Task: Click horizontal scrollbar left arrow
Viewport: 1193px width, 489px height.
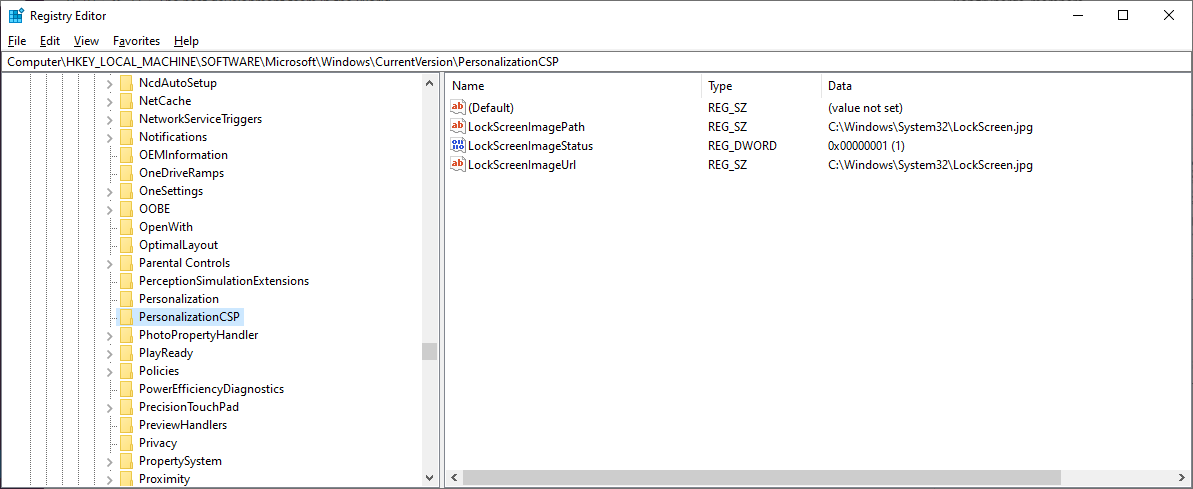Action: 453,478
